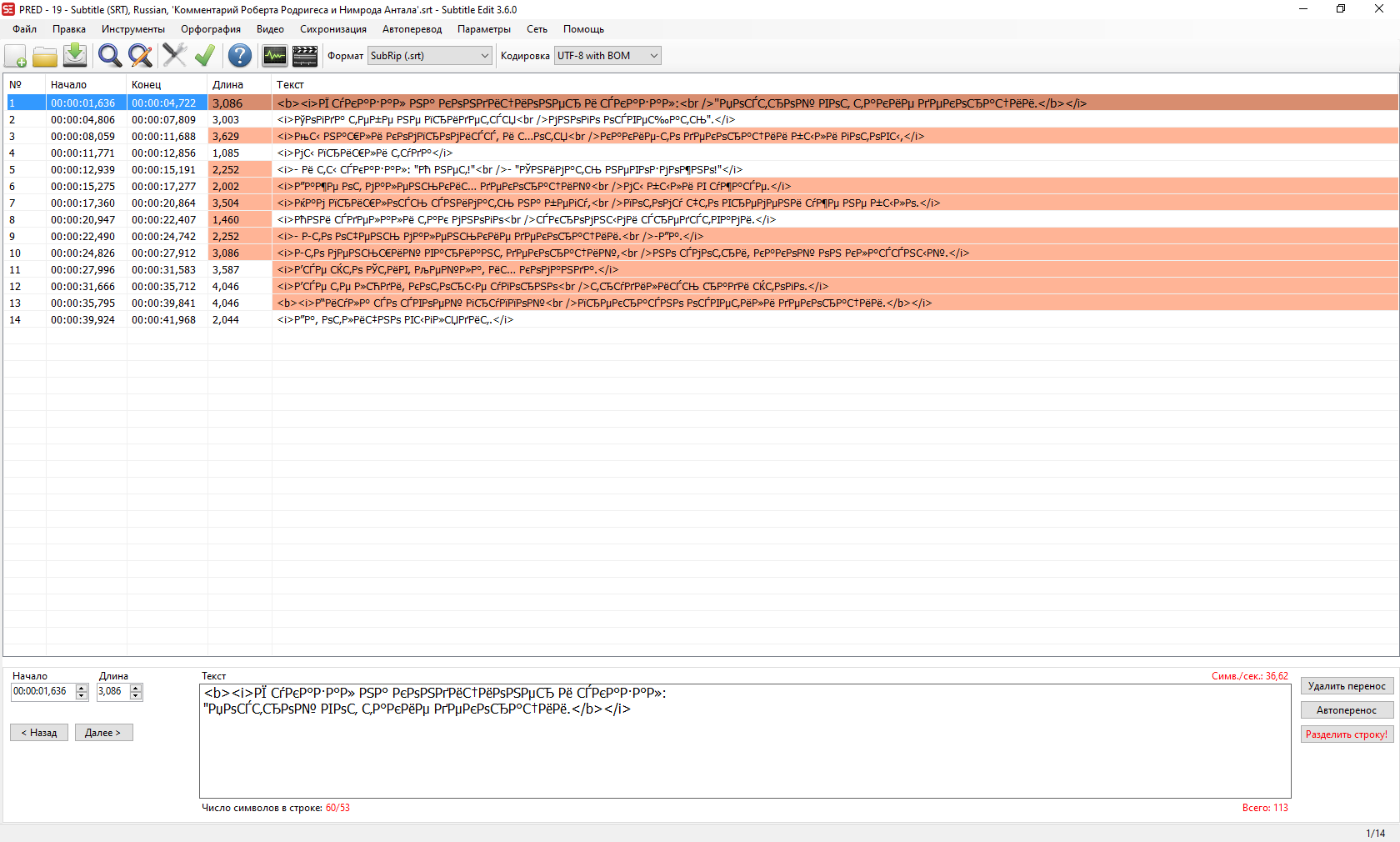Viewport: 1400px width, 842px height.
Task: Open the tools settings wrench icon
Action: pyautogui.click(x=174, y=56)
